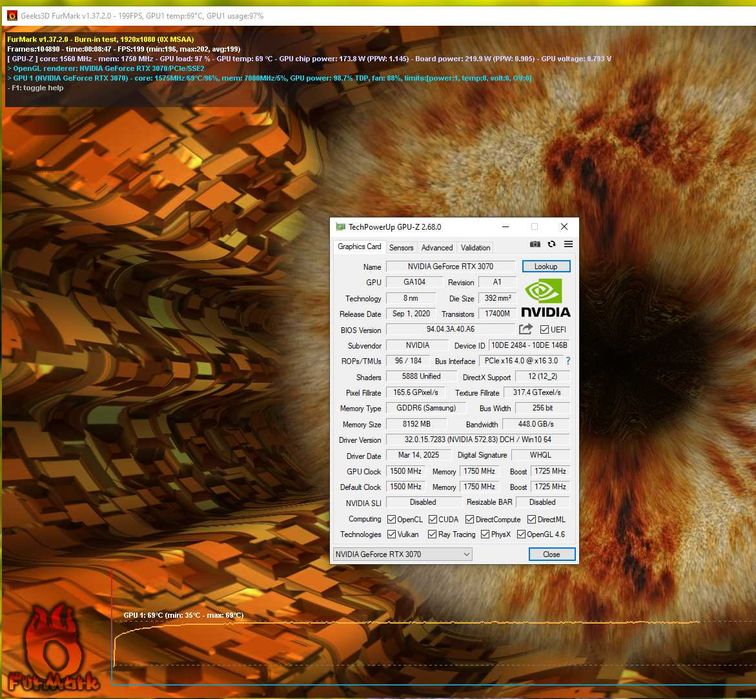Viewport: 756px width, 699px height.
Task: Open the NVIDIA GeForce RTX 3070 GPU dropdown
Action: [x=403, y=554]
